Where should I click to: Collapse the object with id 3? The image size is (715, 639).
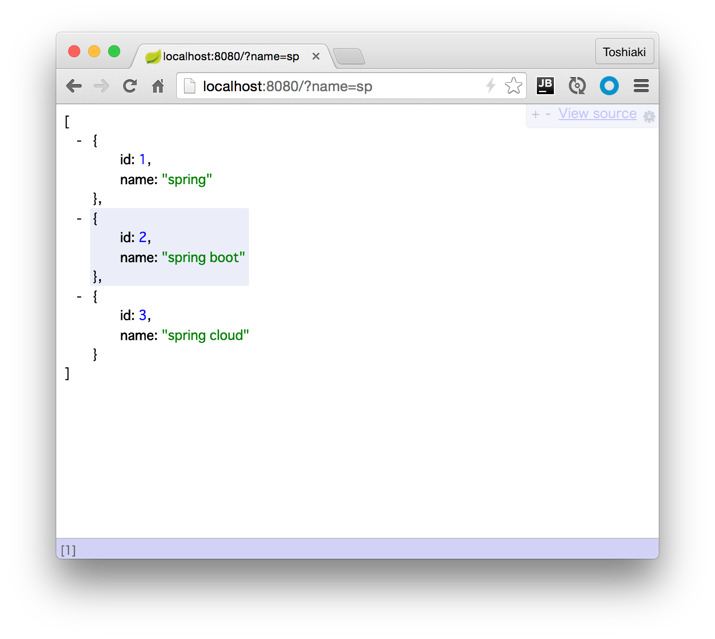pyautogui.click(x=79, y=297)
